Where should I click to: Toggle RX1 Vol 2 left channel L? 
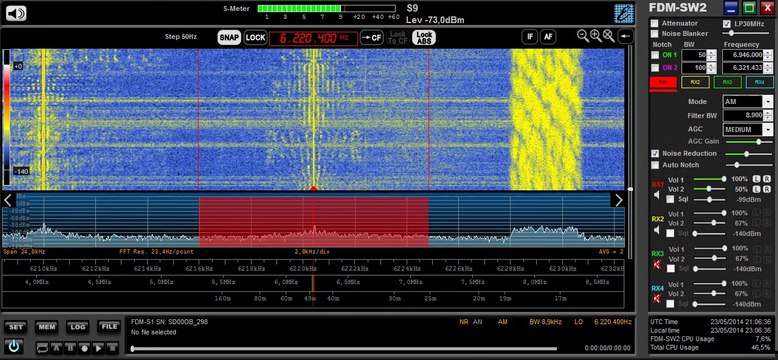[x=757, y=189]
